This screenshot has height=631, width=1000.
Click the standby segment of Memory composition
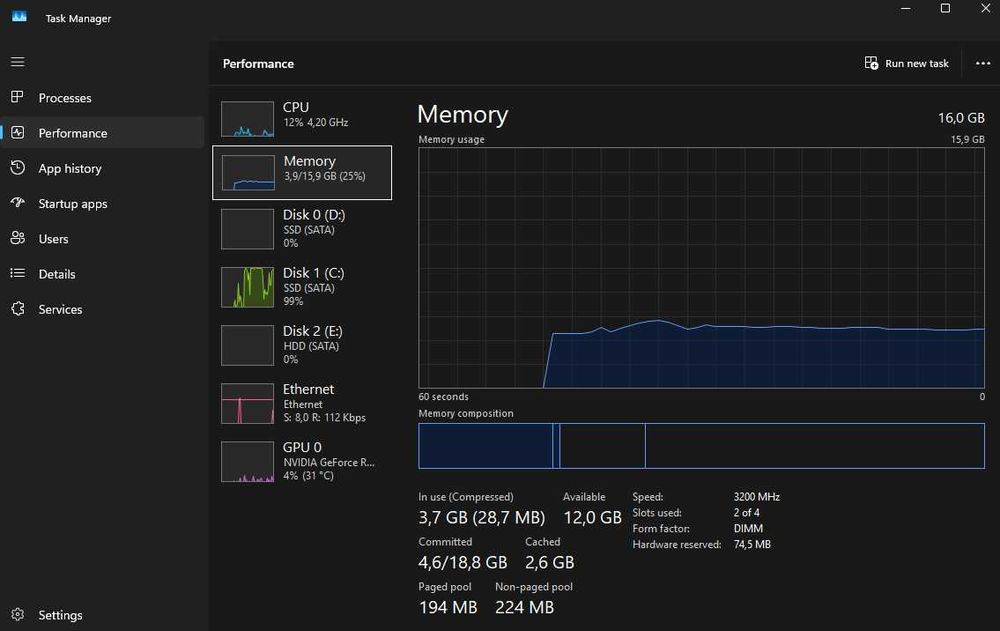tap(602, 445)
